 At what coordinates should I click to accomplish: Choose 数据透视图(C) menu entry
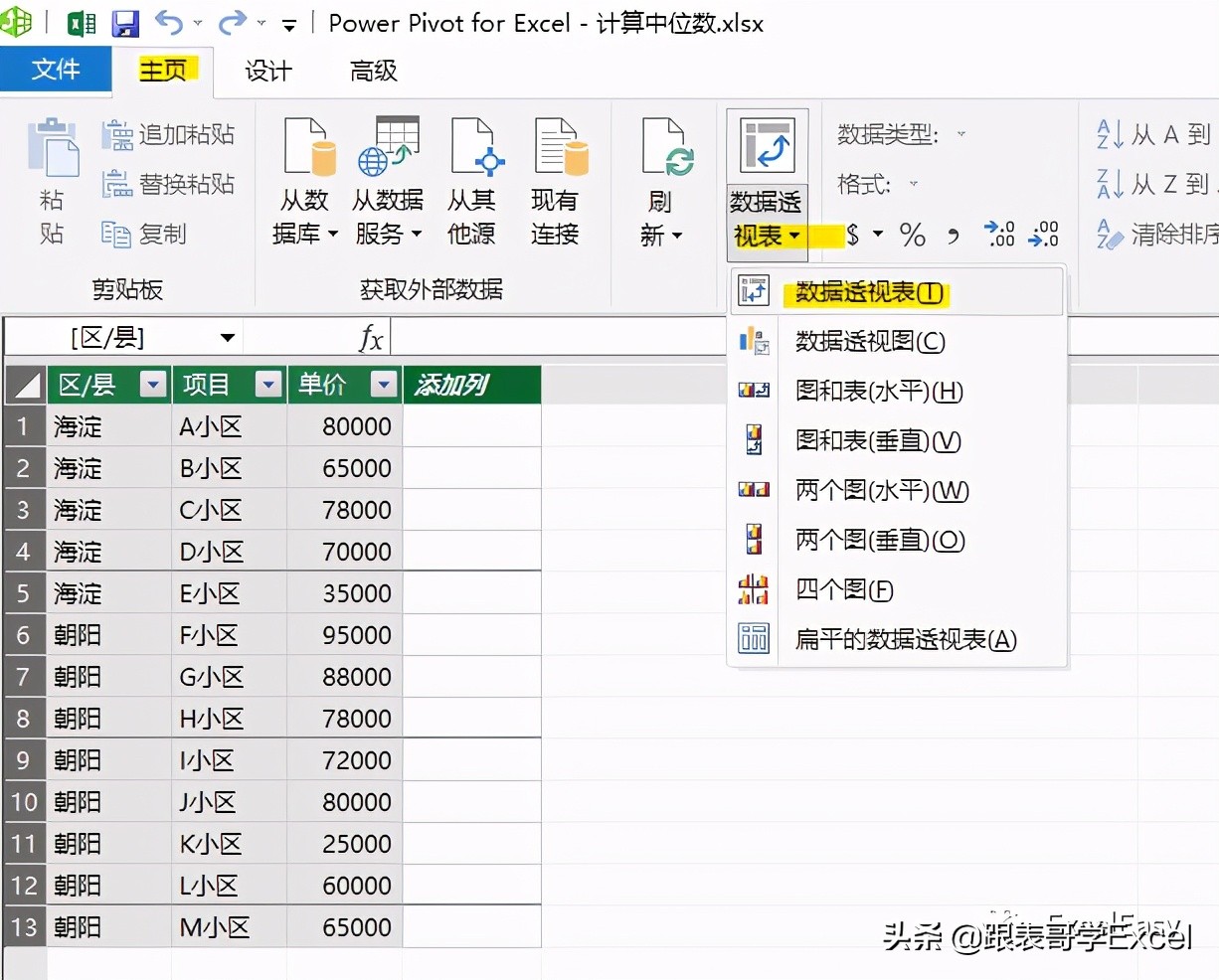click(897, 341)
